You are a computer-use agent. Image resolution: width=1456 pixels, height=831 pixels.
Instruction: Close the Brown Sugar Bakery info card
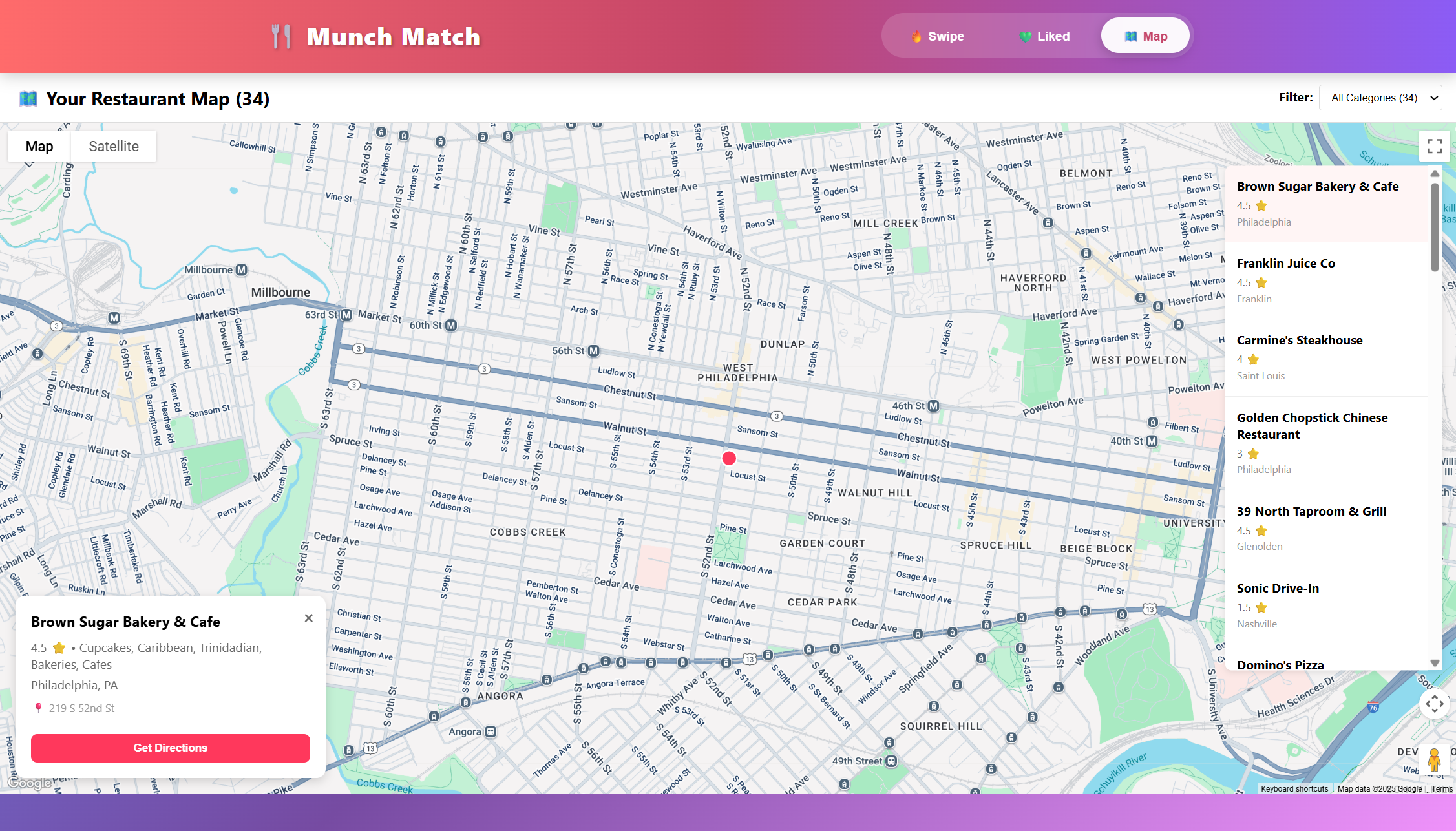[308, 618]
